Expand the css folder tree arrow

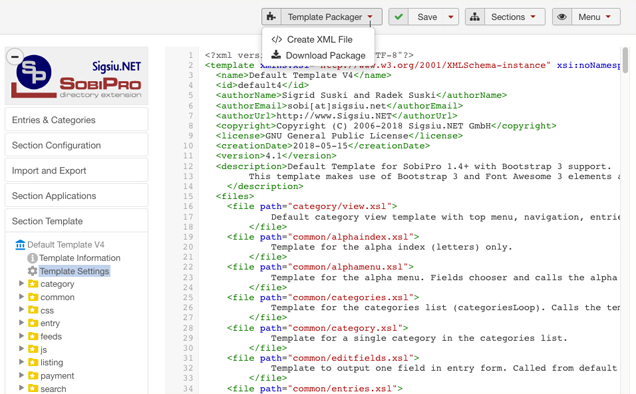(21, 310)
